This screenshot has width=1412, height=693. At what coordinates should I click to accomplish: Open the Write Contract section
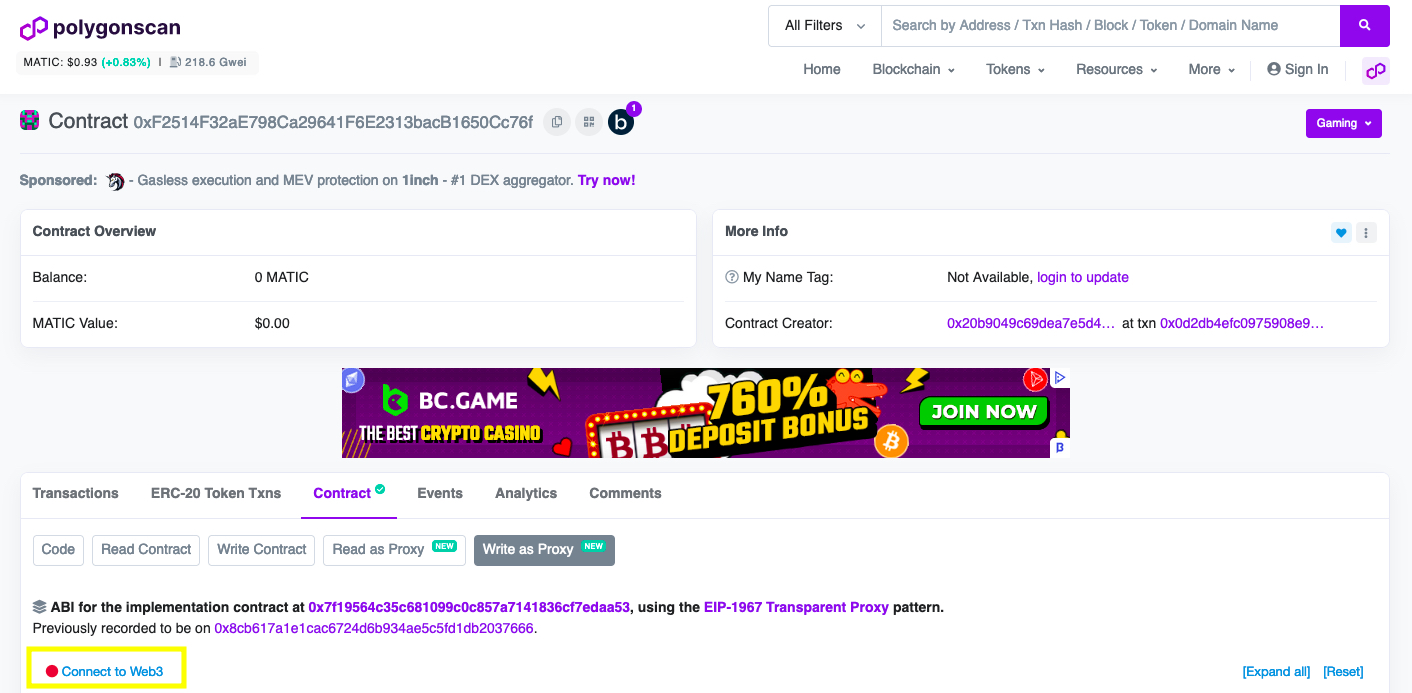tap(262, 550)
